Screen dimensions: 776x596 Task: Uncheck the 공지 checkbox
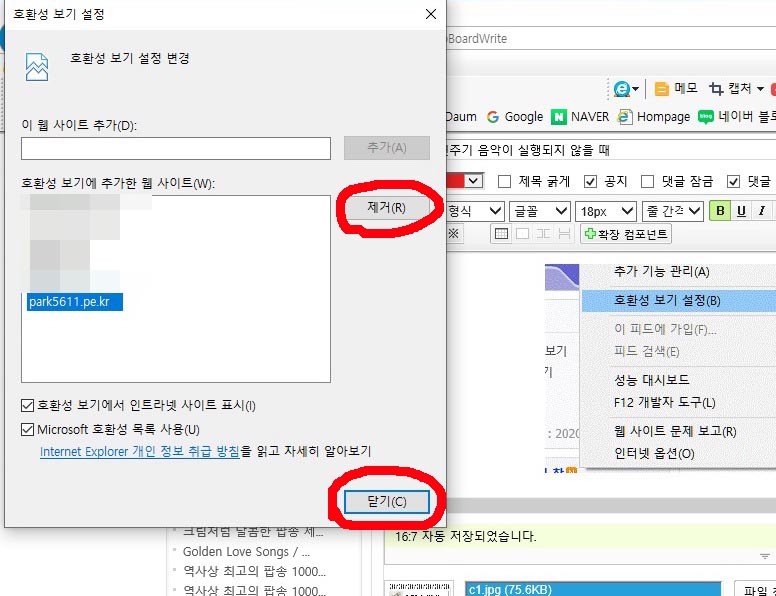590,182
